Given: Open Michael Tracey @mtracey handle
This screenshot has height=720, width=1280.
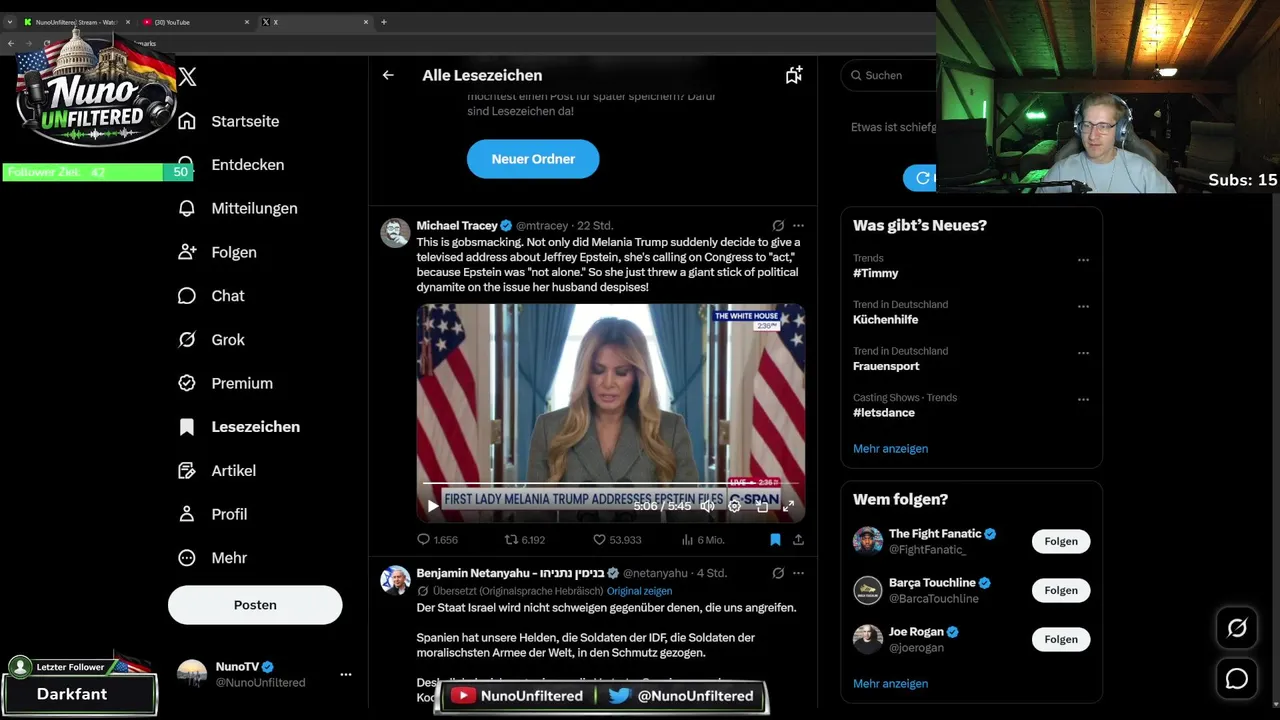Looking at the screenshot, I should point(542,226).
